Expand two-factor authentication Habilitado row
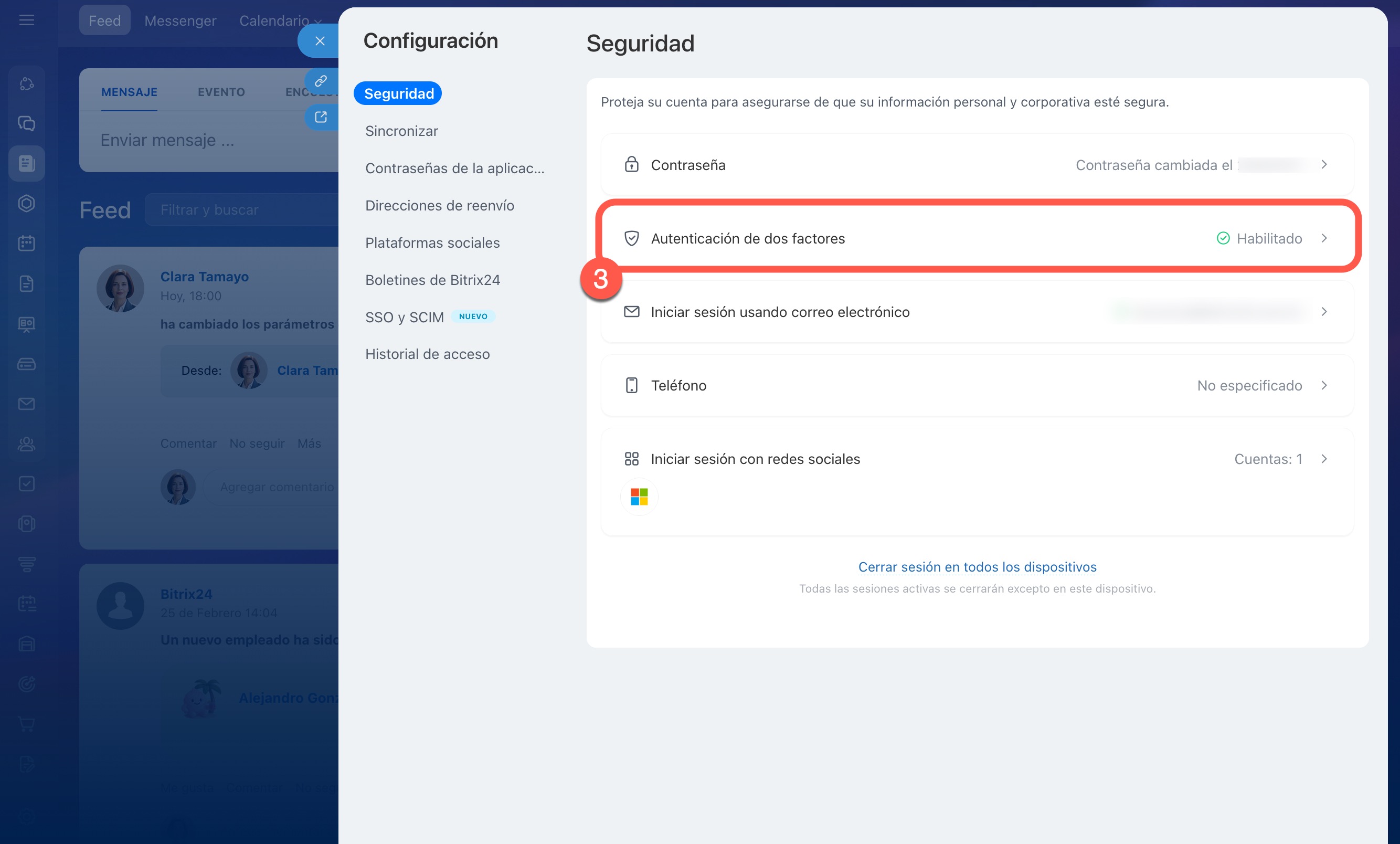This screenshot has width=1400, height=844. (x=1324, y=238)
